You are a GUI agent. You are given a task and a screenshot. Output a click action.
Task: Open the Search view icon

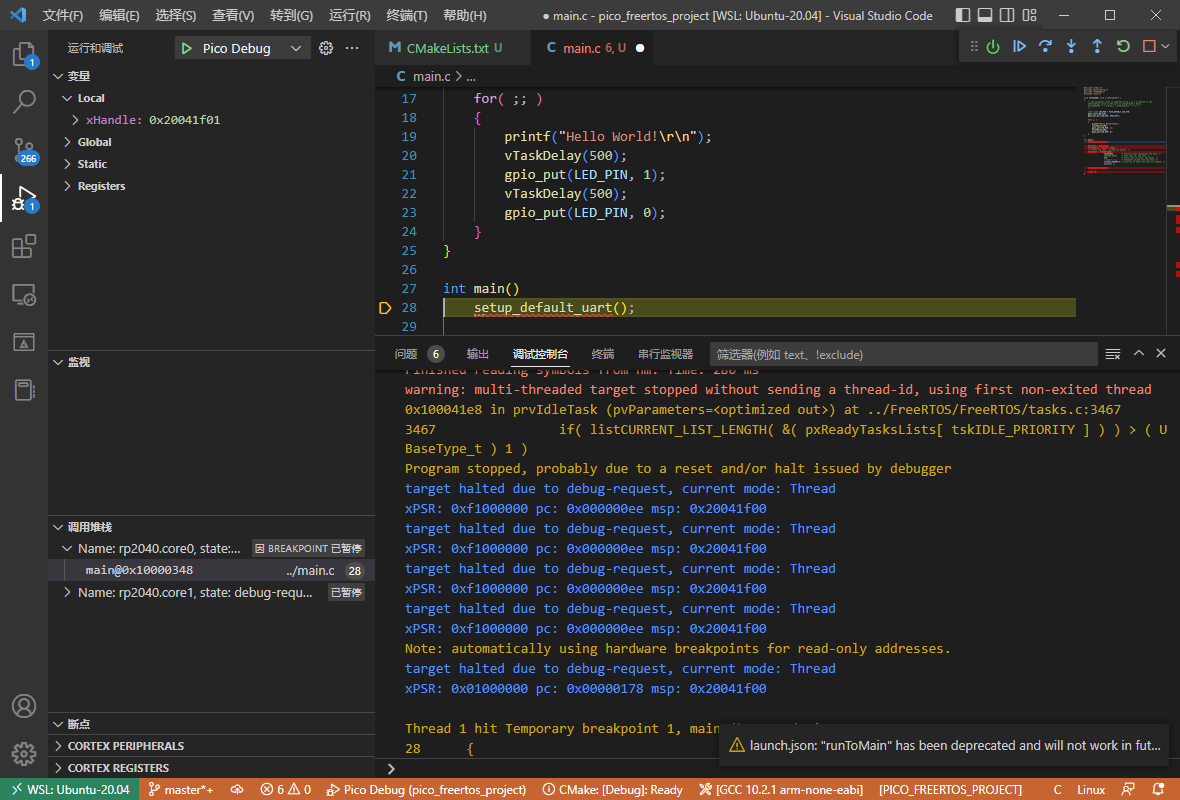click(x=24, y=101)
